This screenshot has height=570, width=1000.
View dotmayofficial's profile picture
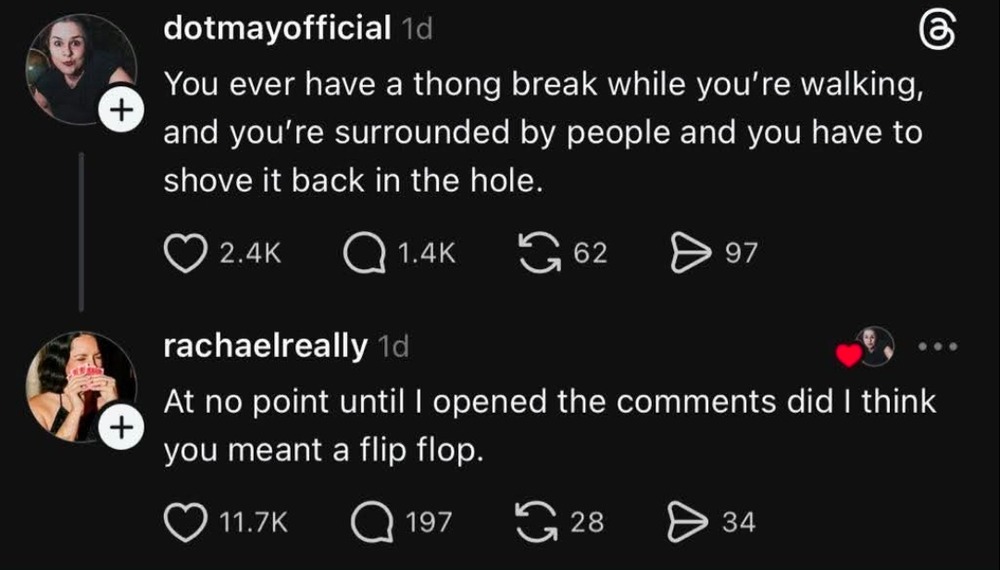[x=79, y=70]
